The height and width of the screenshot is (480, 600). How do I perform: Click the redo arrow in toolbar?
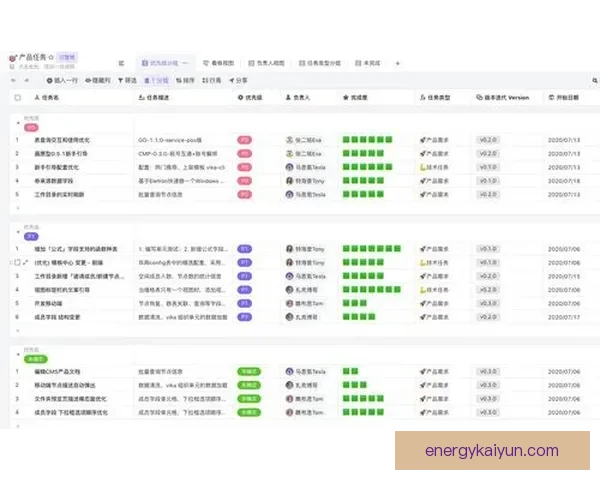(x=26, y=80)
